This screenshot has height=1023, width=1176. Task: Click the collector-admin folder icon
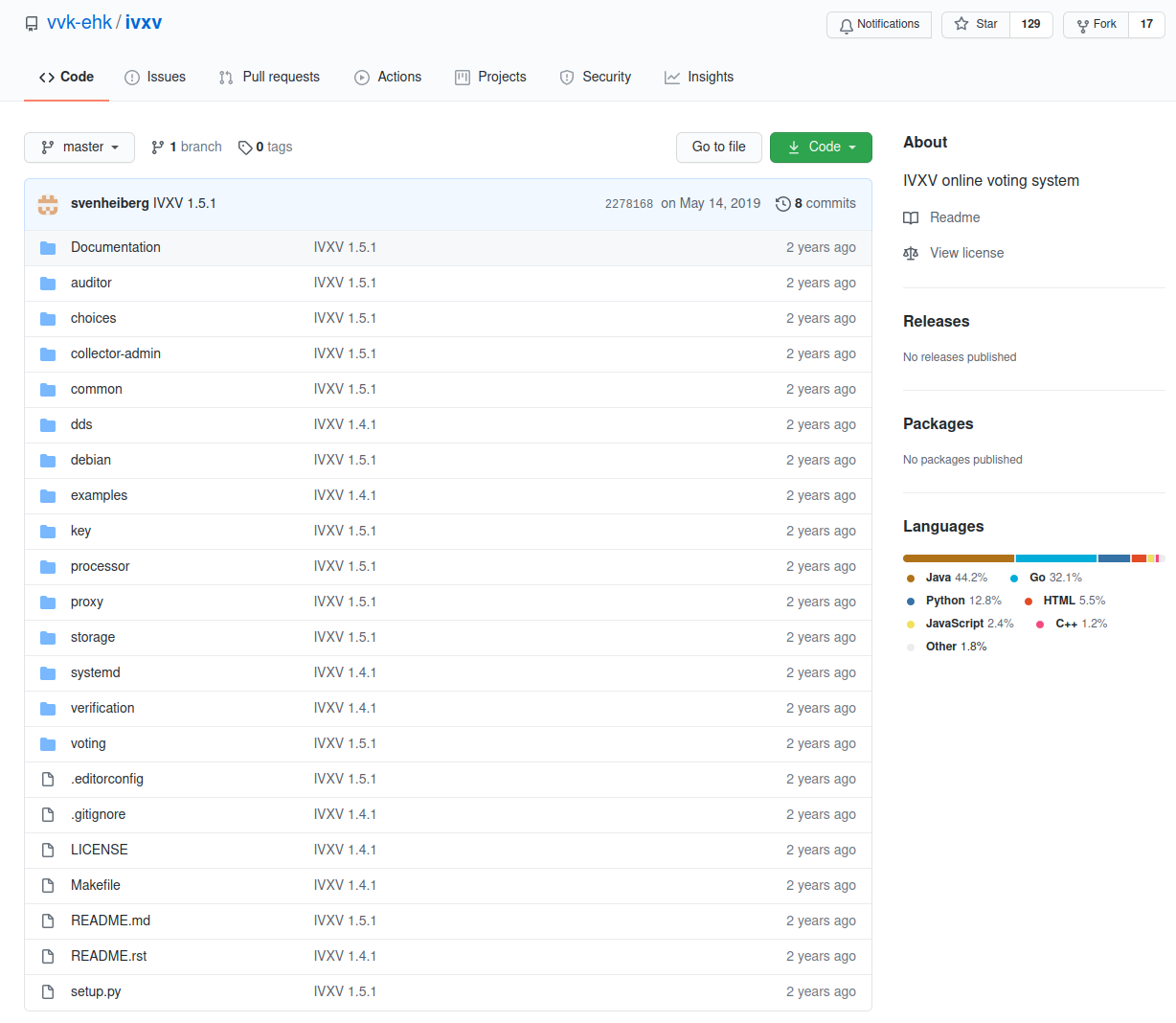[48, 354]
